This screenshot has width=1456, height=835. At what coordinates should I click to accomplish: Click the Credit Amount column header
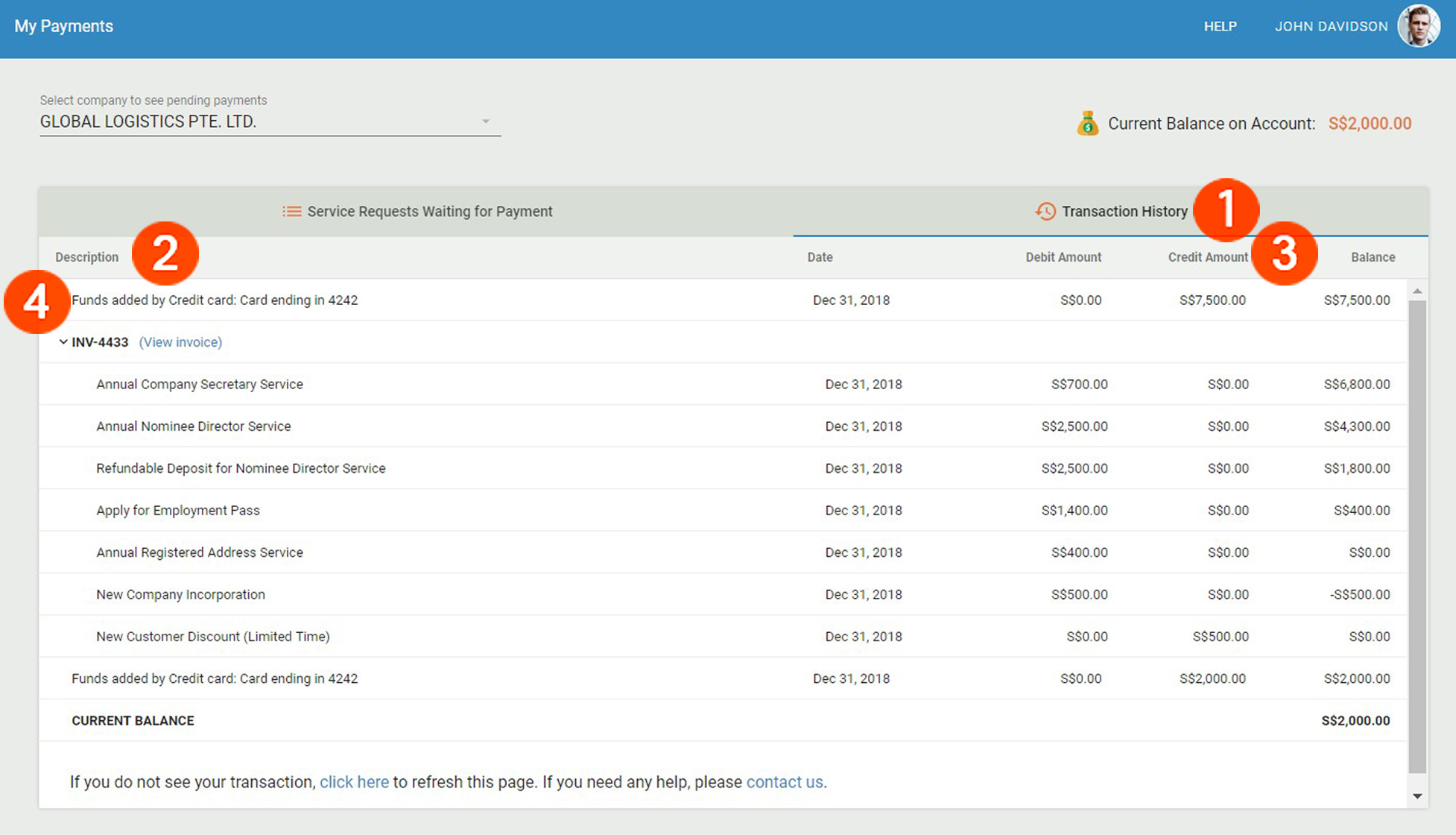pyautogui.click(x=1207, y=256)
